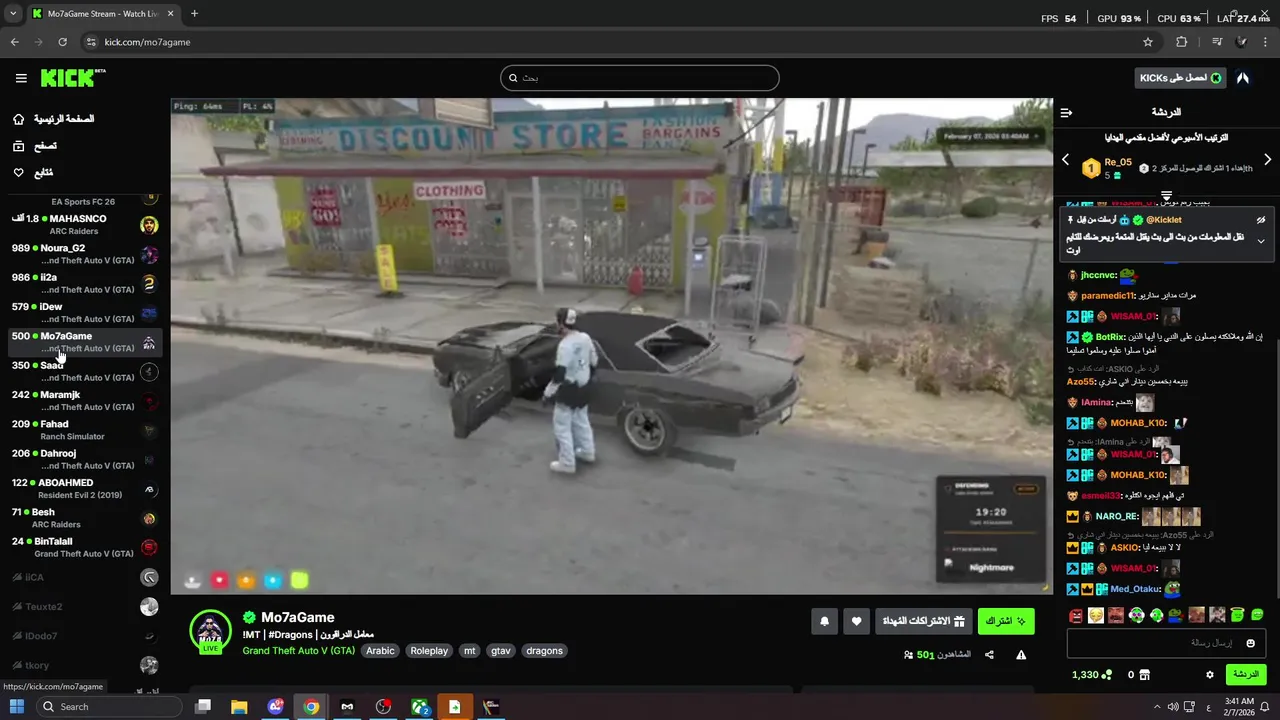Open BinTalall channel in sidebar
Viewport: 1280px width, 720px height.
(85, 547)
